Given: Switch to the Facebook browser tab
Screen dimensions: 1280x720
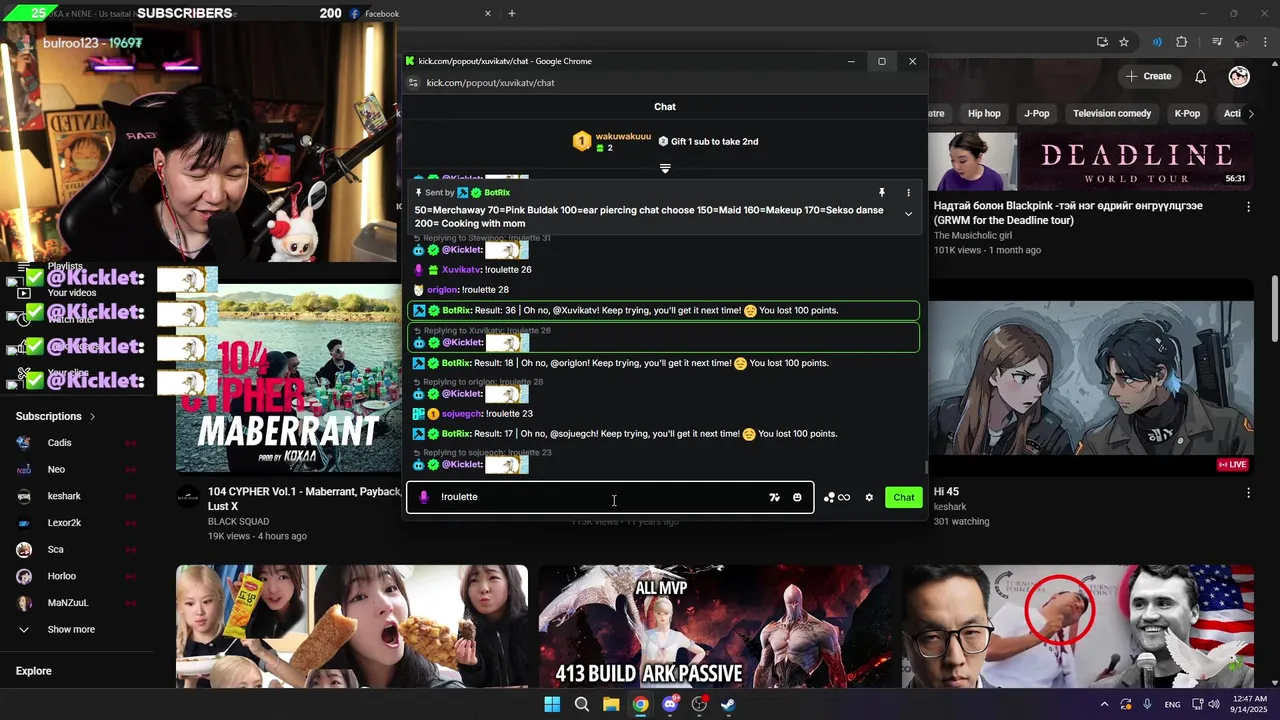Looking at the screenshot, I should pyautogui.click(x=418, y=14).
